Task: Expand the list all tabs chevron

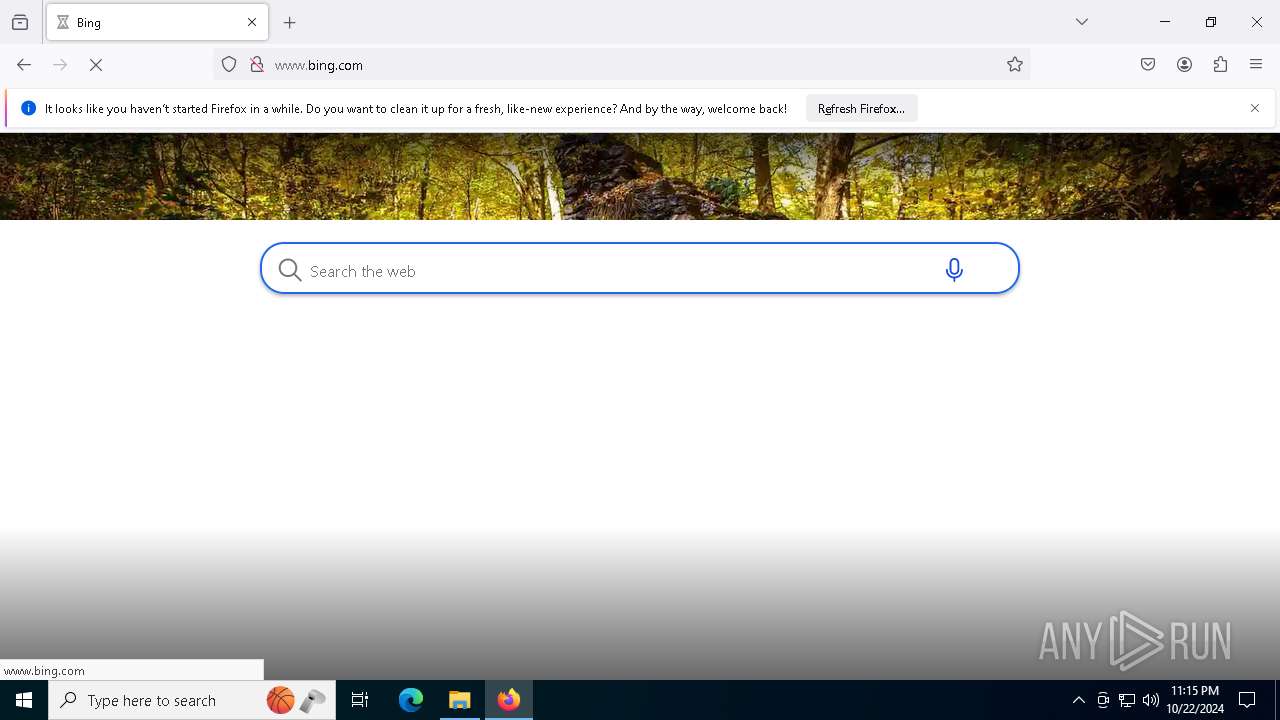Action: (x=1082, y=22)
